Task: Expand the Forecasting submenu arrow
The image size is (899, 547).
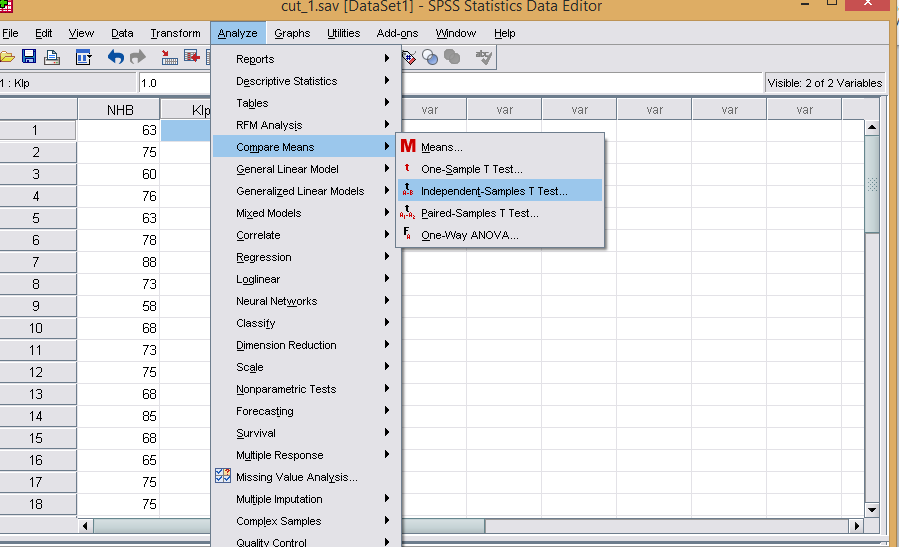Action: point(387,411)
